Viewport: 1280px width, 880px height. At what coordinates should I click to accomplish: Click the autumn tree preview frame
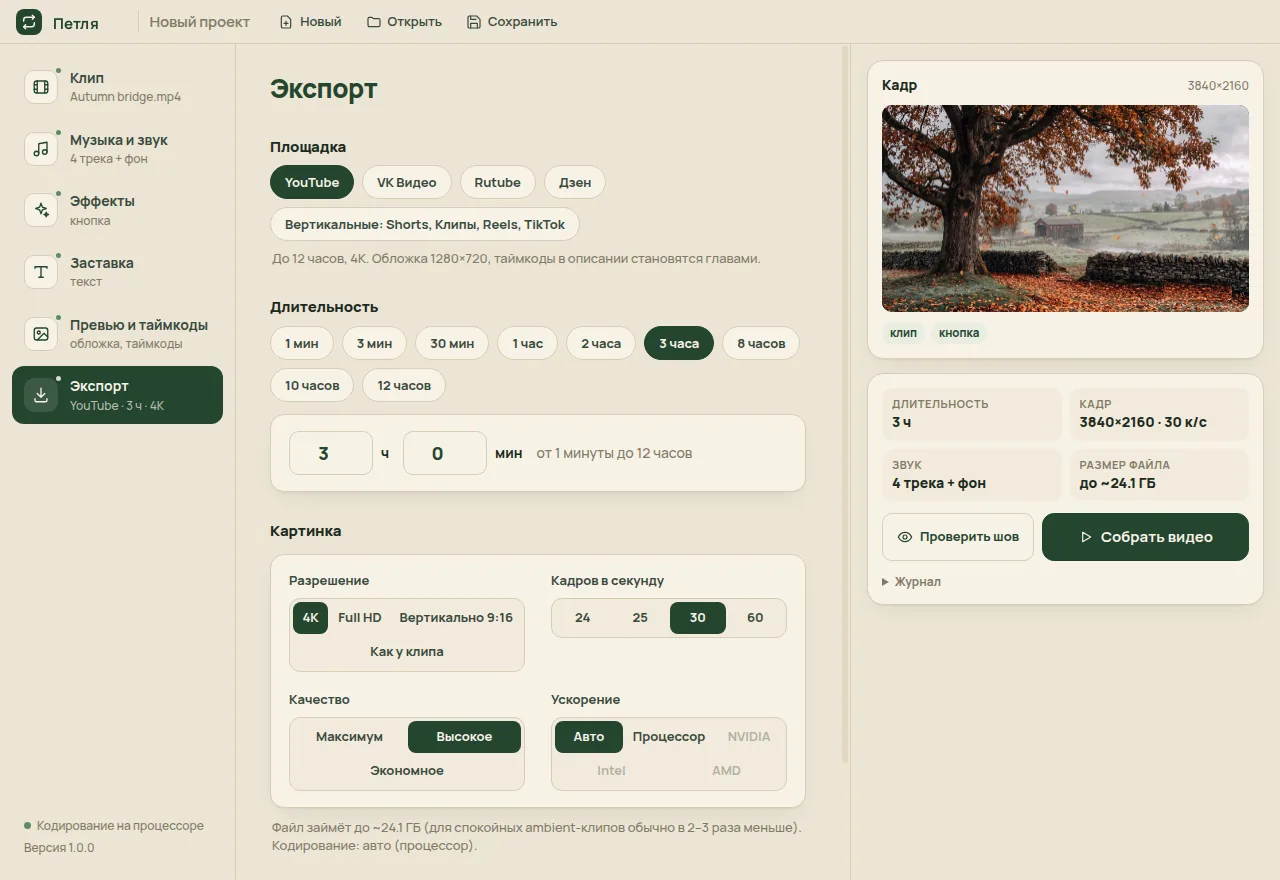(1065, 208)
